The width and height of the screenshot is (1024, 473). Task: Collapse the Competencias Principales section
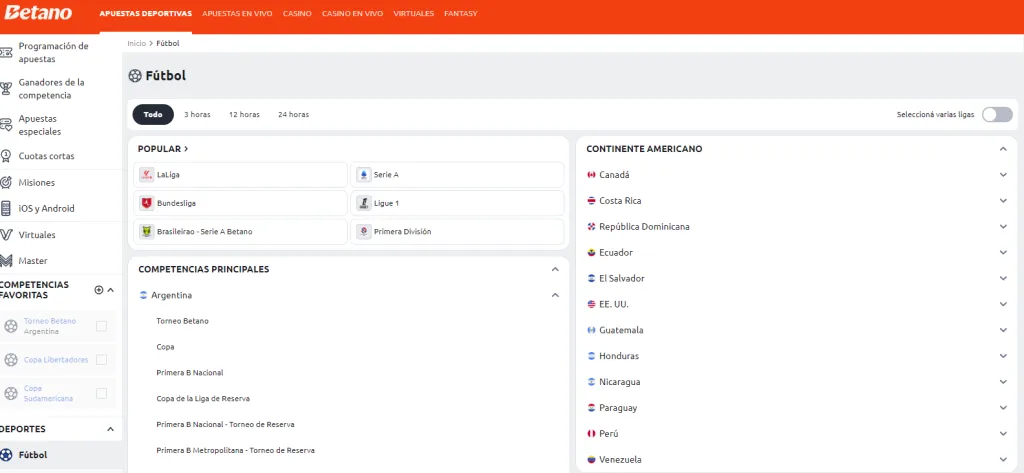tap(555, 269)
